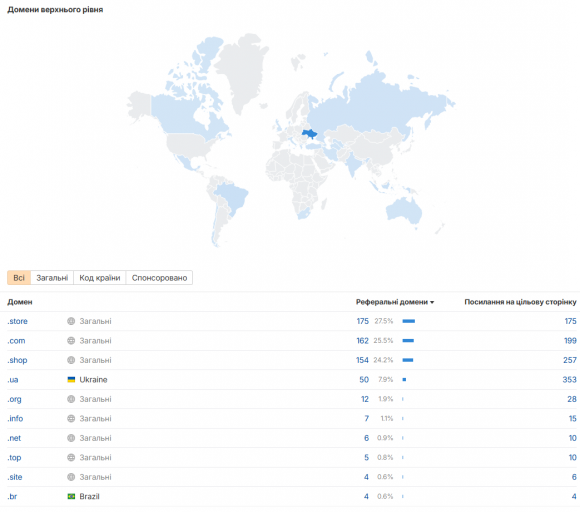Open the .ua domain link
580x512 pixels.
point(13,380)
